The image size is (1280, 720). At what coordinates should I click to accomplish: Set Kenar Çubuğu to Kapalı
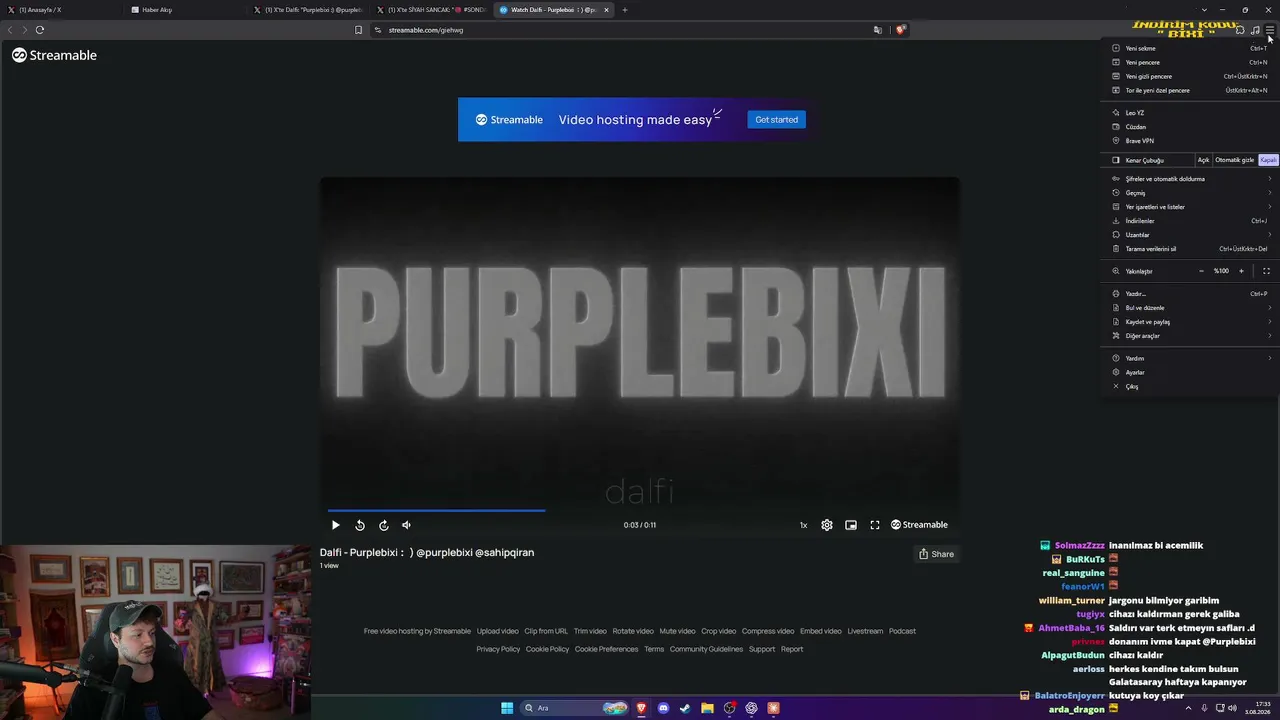[x=1268, y=160]
